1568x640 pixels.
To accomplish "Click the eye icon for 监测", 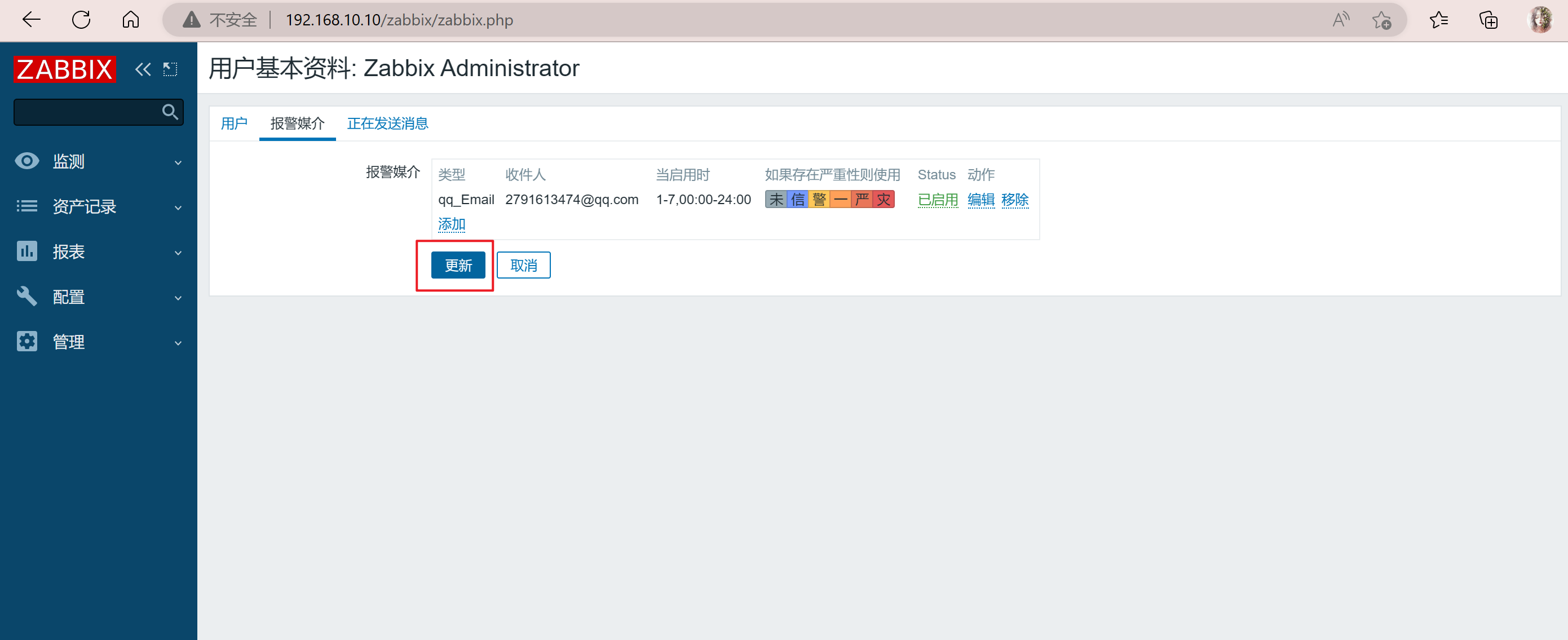I will pyautogui.click(x=27, y=161).
